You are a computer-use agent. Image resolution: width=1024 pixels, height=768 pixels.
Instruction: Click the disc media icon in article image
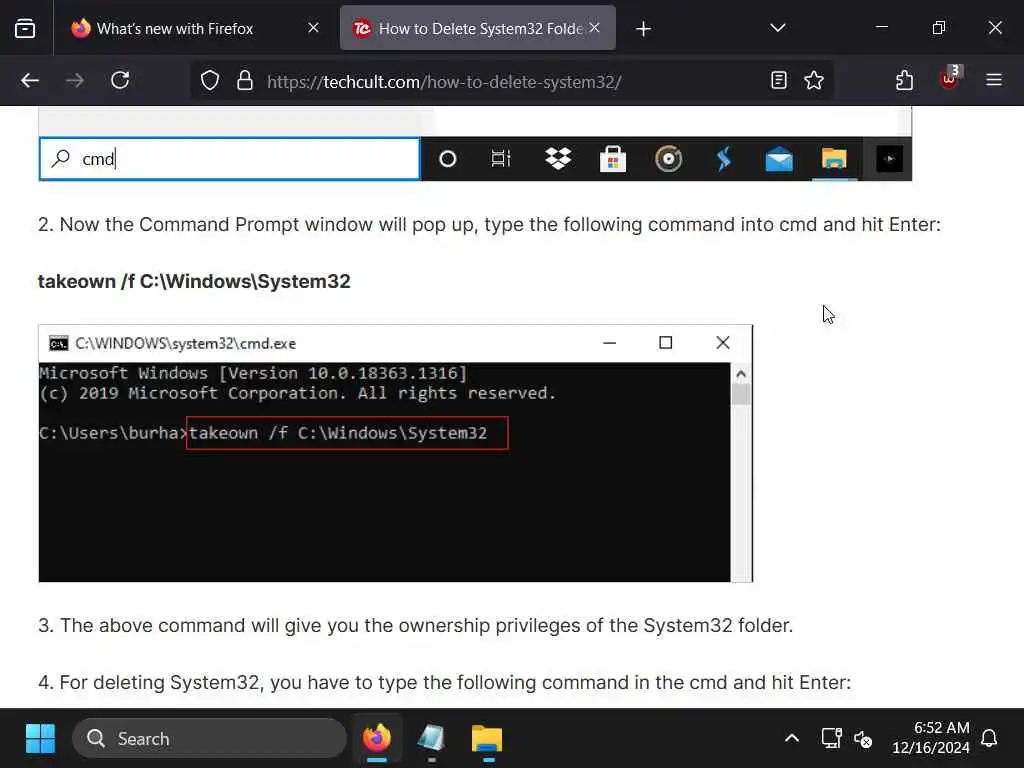tap(668, 159)
